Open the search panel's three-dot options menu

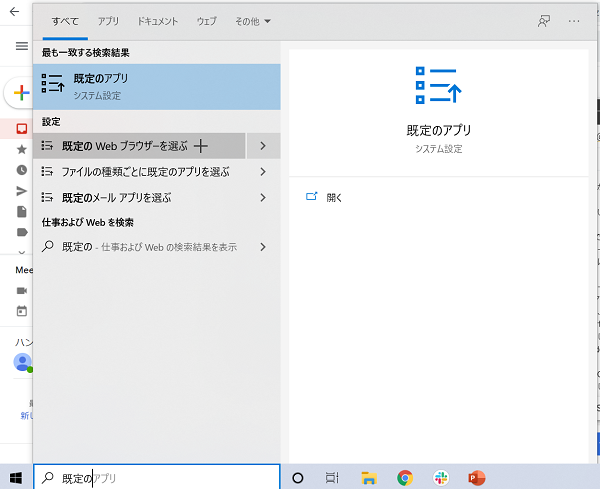tap(574, 20)
